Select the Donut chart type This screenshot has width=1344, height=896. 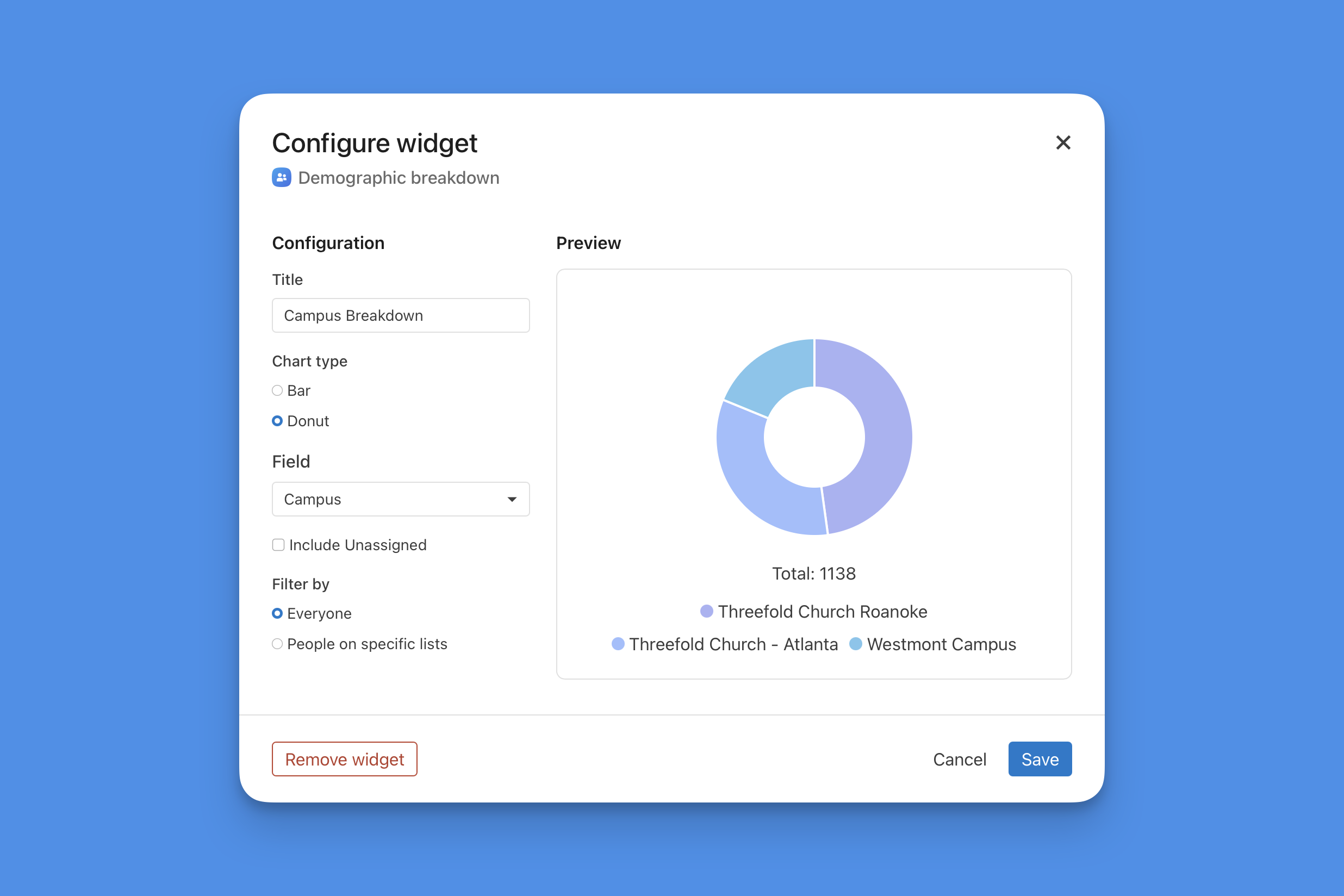click(x=277, y=421)
